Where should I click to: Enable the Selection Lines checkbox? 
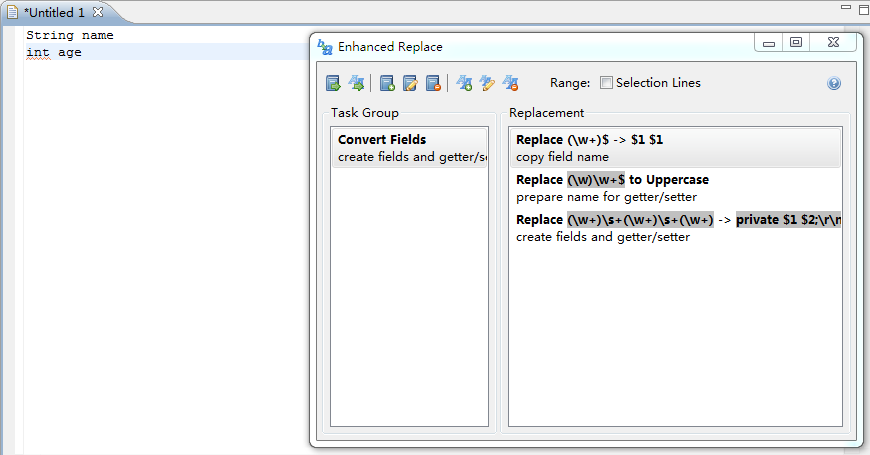606,83
